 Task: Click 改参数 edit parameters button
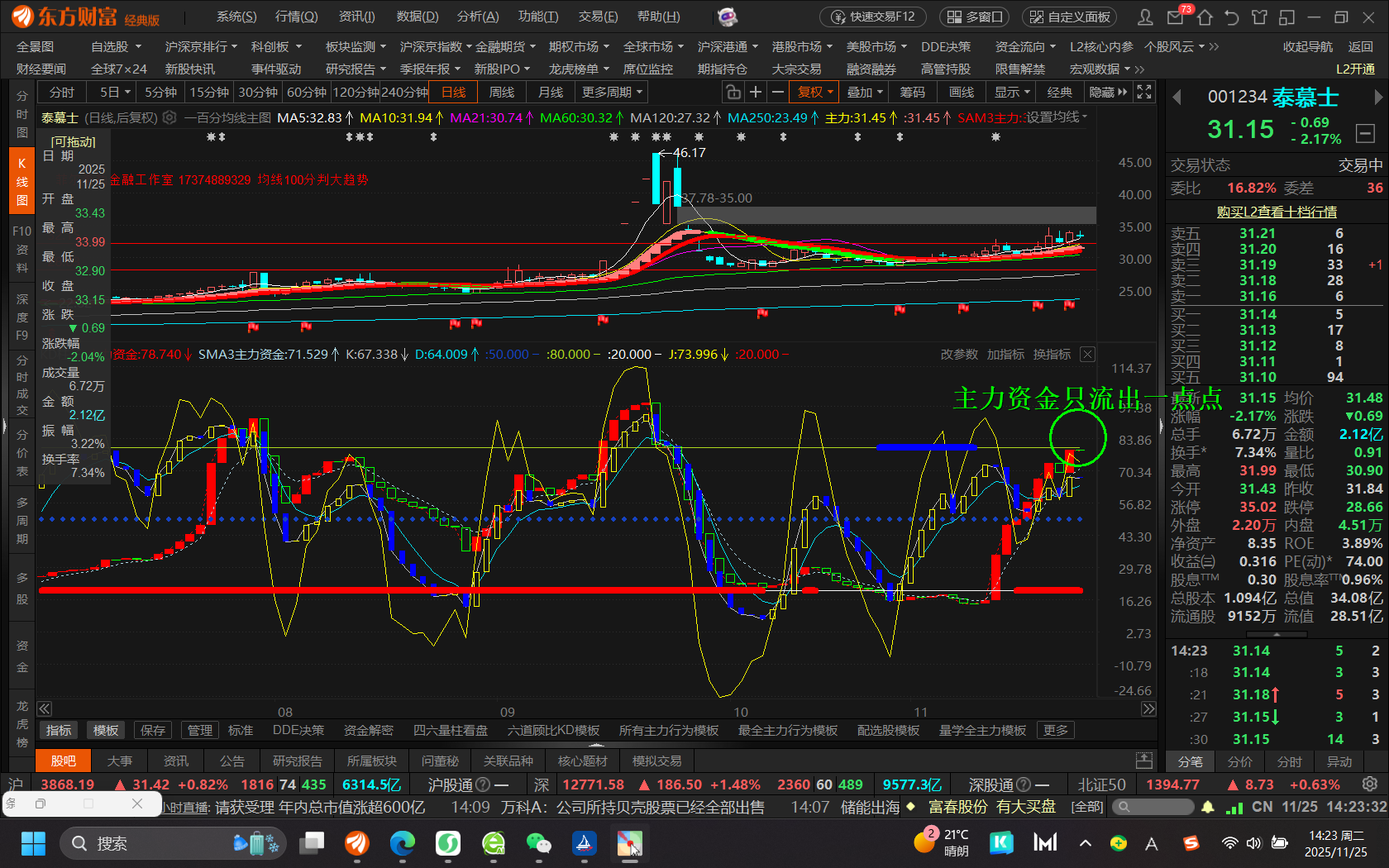point(959,355)
